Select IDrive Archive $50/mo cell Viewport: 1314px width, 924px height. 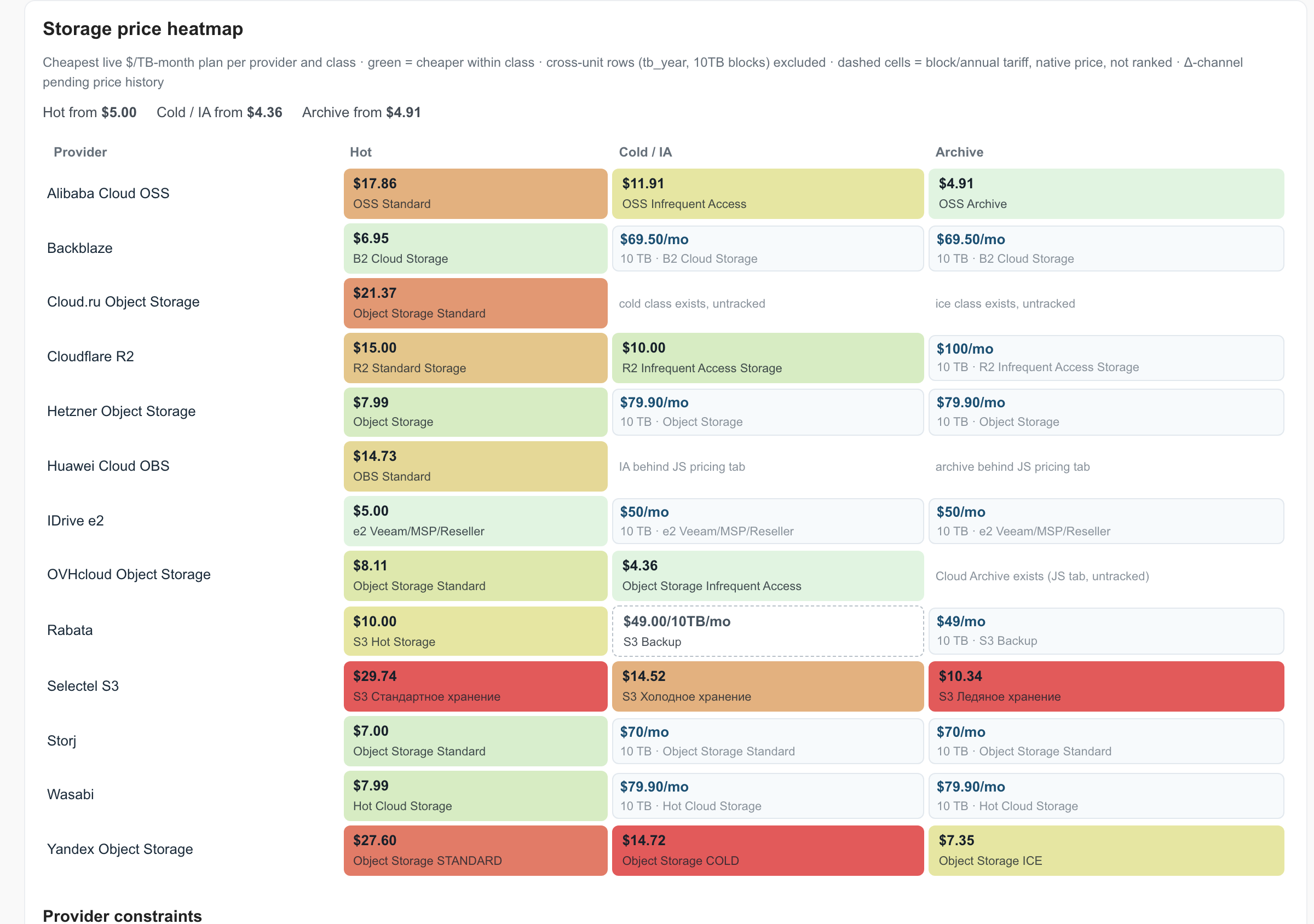(x=1106, y=521)
